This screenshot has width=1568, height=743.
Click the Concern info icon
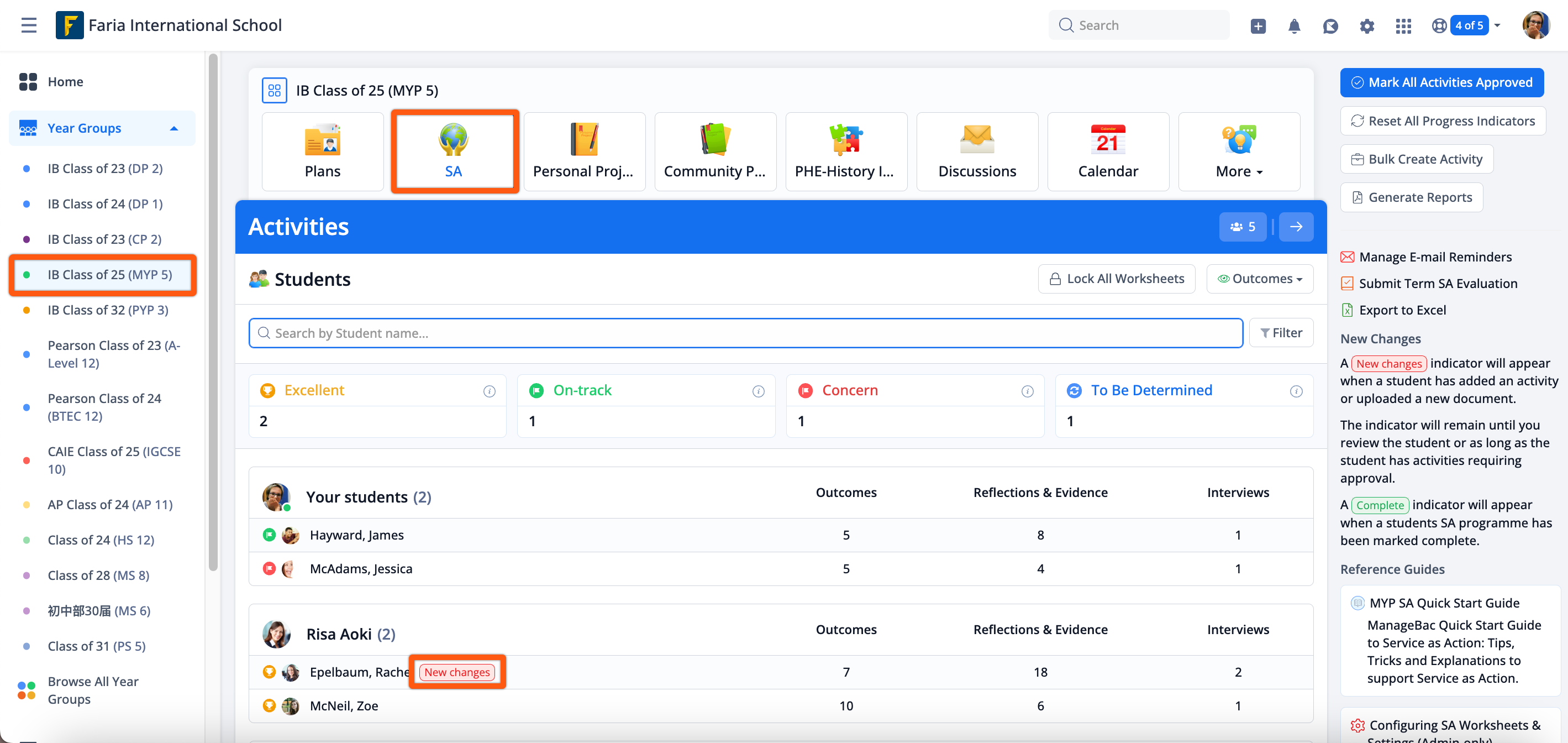pyautogui.click(x=1027, y=391)
